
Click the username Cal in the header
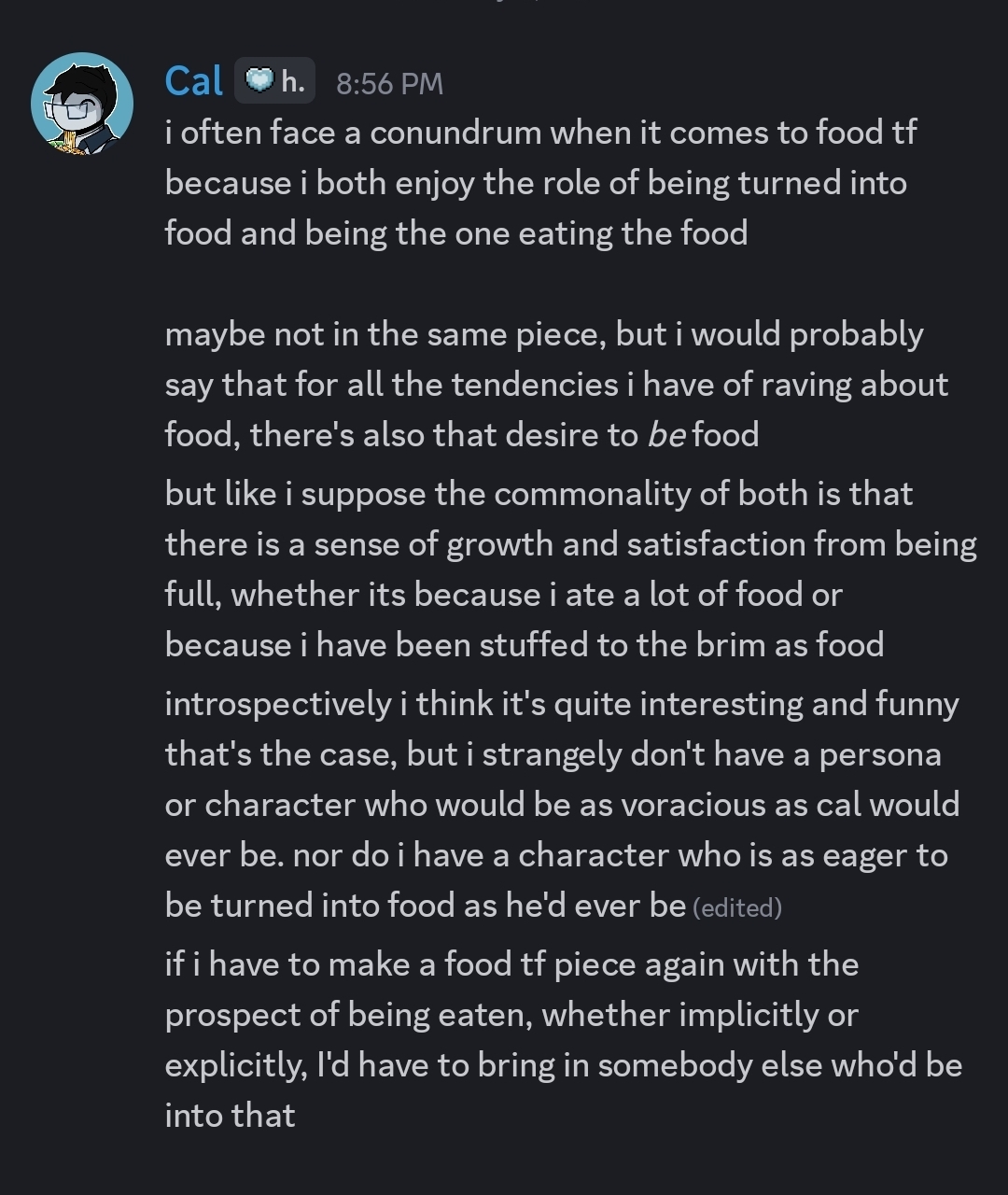pos(193,82)
